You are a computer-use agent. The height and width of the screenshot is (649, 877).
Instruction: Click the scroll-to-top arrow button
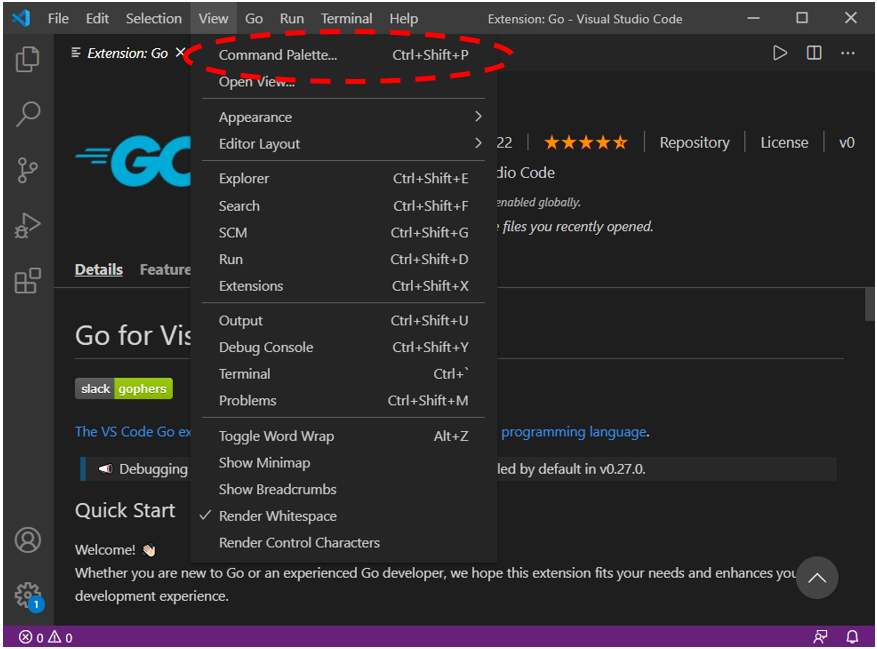point(817,578)
